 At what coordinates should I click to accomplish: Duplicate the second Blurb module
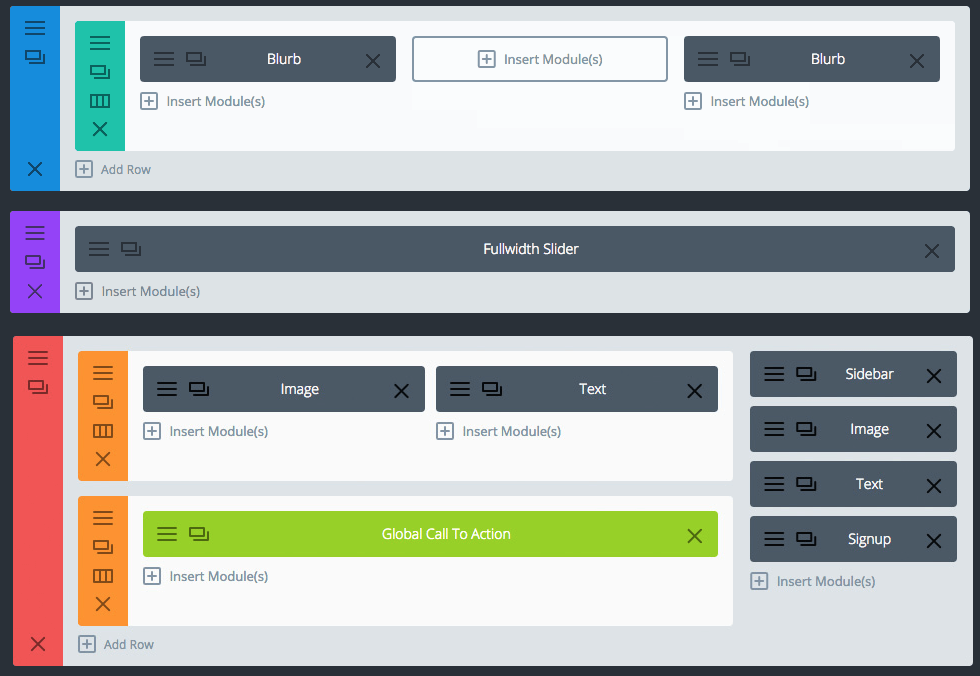click(x=742, y=59)
